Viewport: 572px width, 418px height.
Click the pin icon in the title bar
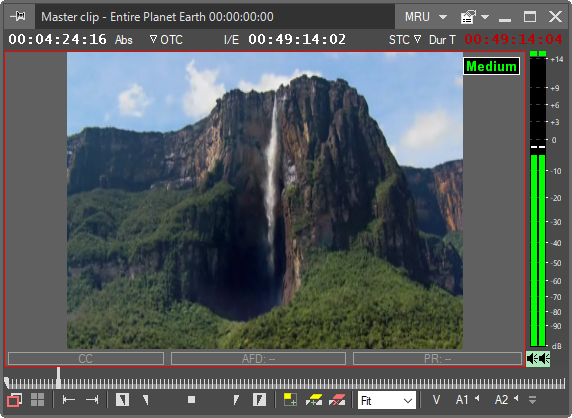[18, 16]
